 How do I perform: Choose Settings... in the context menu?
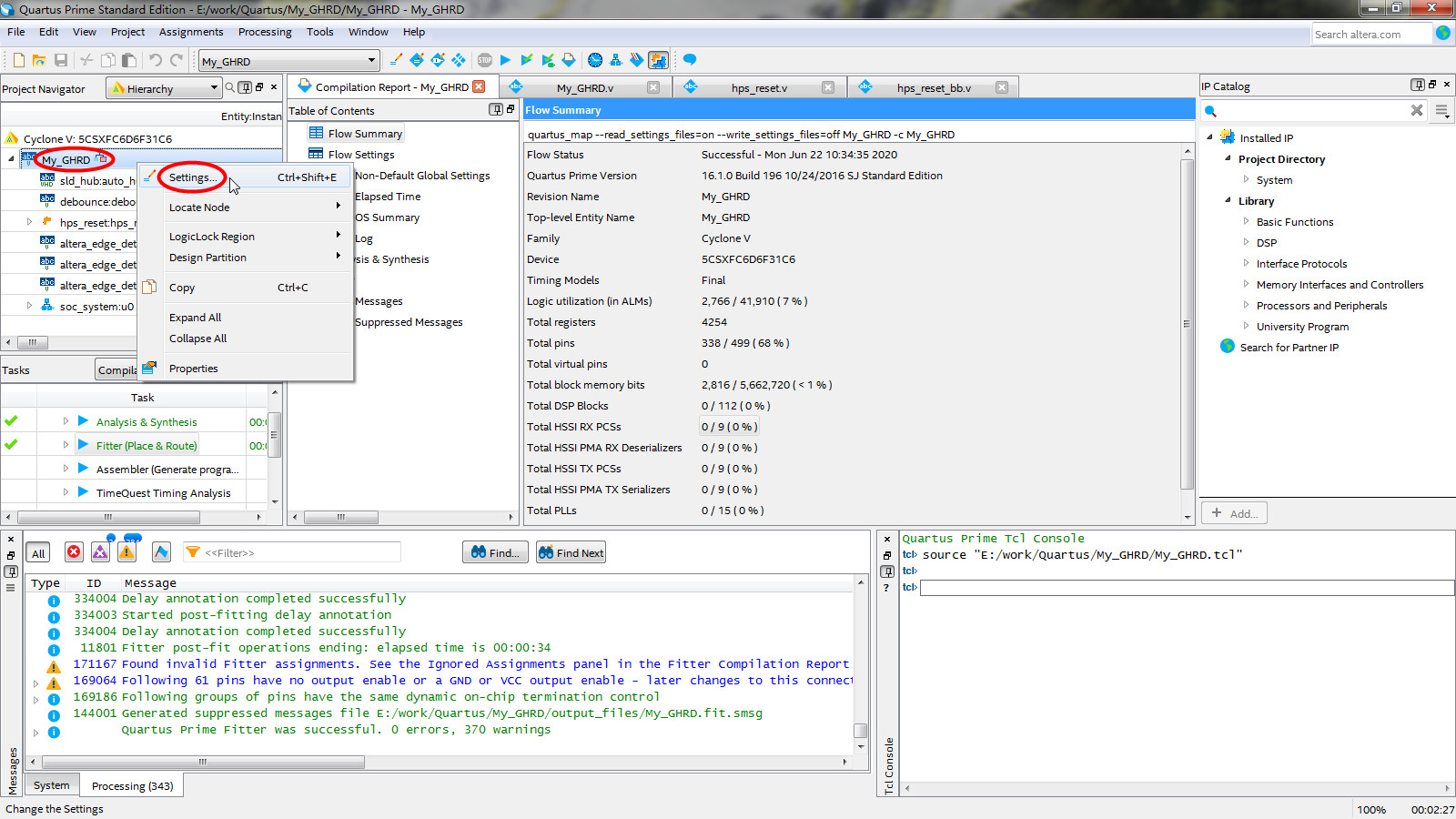246,177
